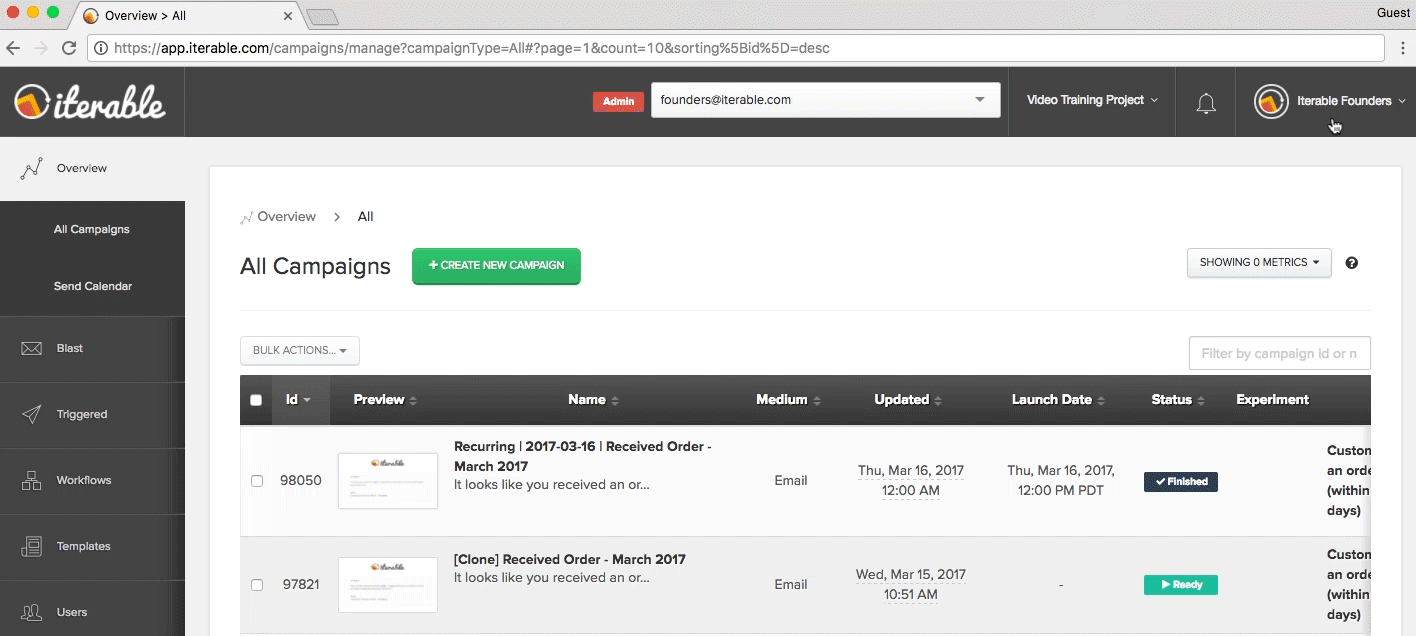Sort campaigns by Medium column
This screenshot has width=1416, height=636.
[x=788, y=400]
